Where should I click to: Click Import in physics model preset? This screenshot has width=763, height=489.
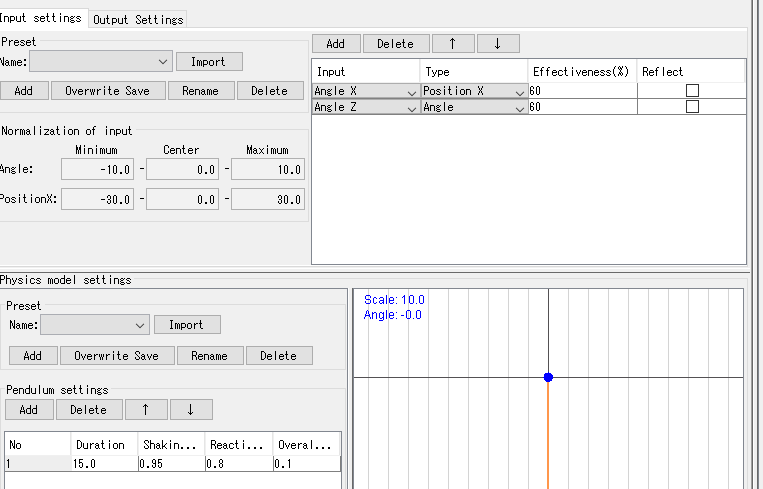(x=187, y=325)
